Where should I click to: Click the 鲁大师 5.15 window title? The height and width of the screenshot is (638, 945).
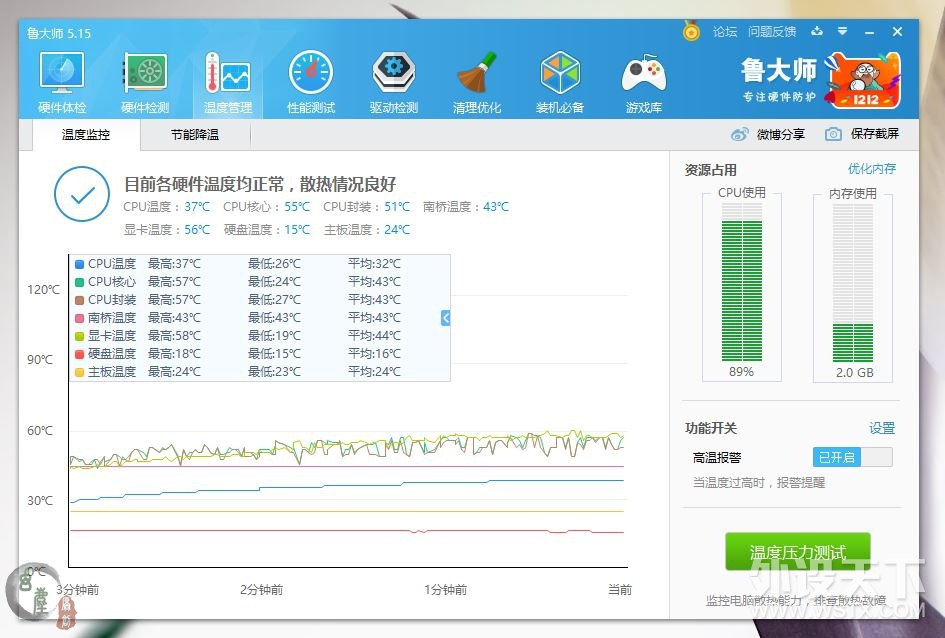tap(58, 33)
